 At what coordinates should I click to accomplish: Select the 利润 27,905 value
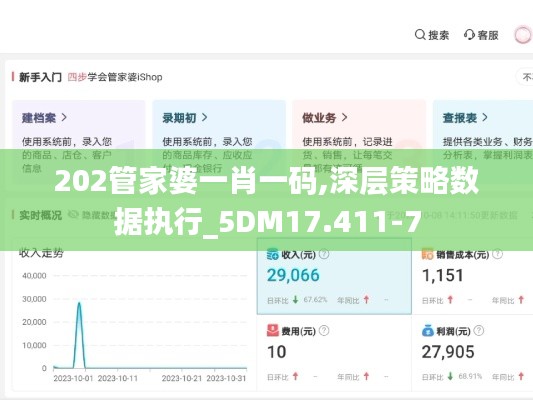point(448,352)
